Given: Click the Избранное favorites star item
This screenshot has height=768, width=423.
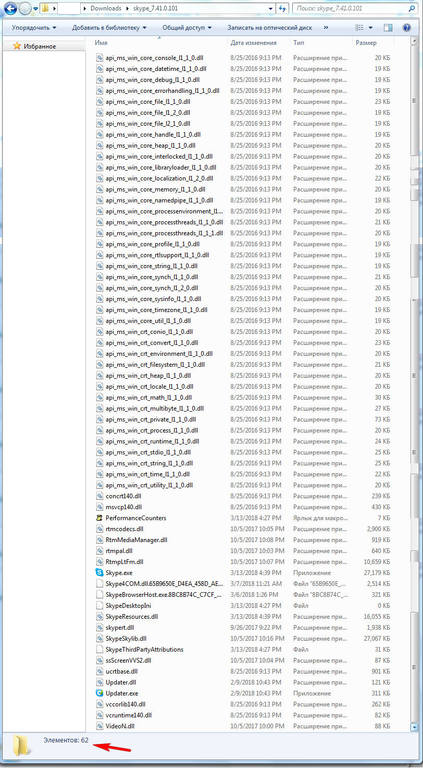Looking at the screenshot, I should coord(35,47).
